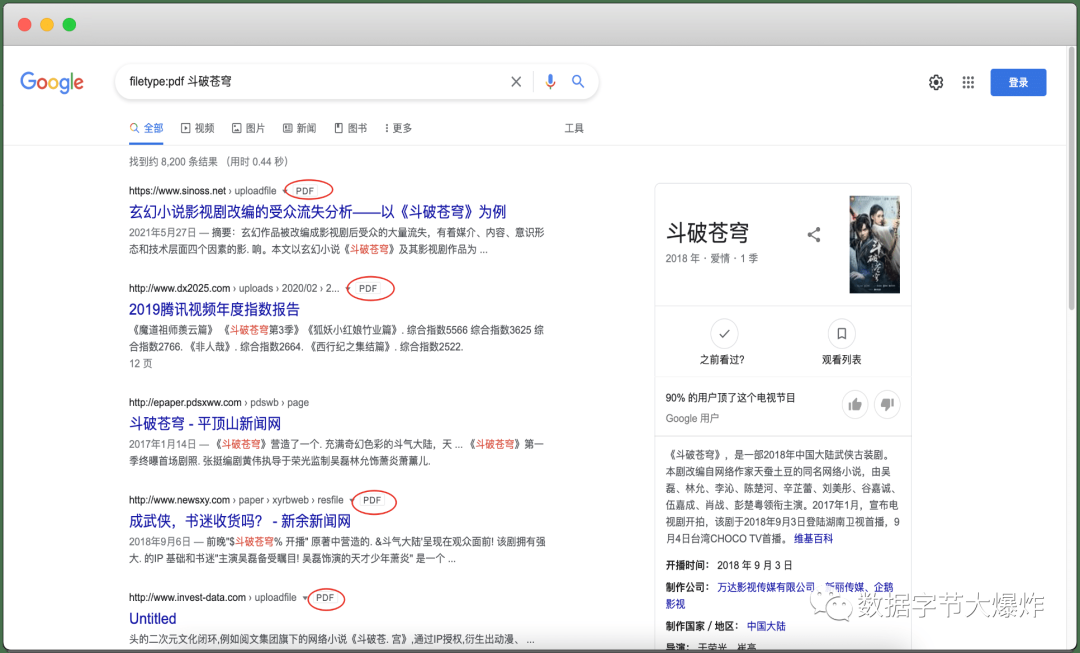This screenshot has height=653, width=1080.
Task: Open the dropdown arrow beside the dx2025.com URL
Action: pyautogui.click(x=348, y=289)
